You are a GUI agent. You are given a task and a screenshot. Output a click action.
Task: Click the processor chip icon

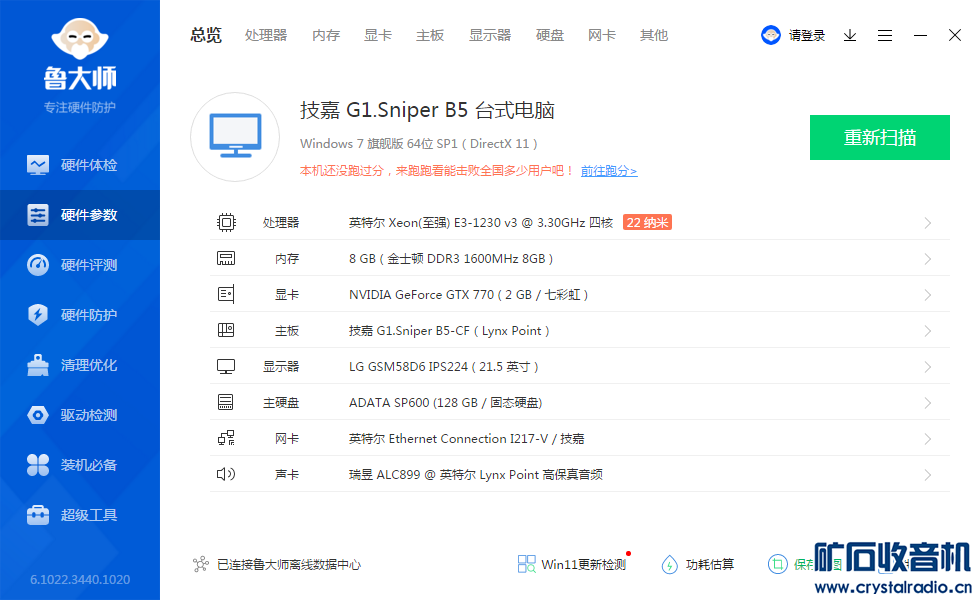click(x=226, y=222)
